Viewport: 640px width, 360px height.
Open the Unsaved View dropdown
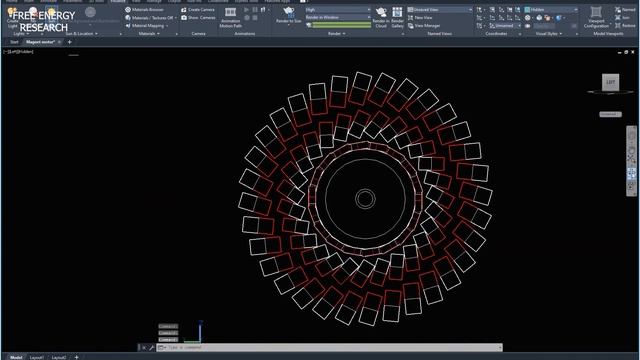pos(440,9)
